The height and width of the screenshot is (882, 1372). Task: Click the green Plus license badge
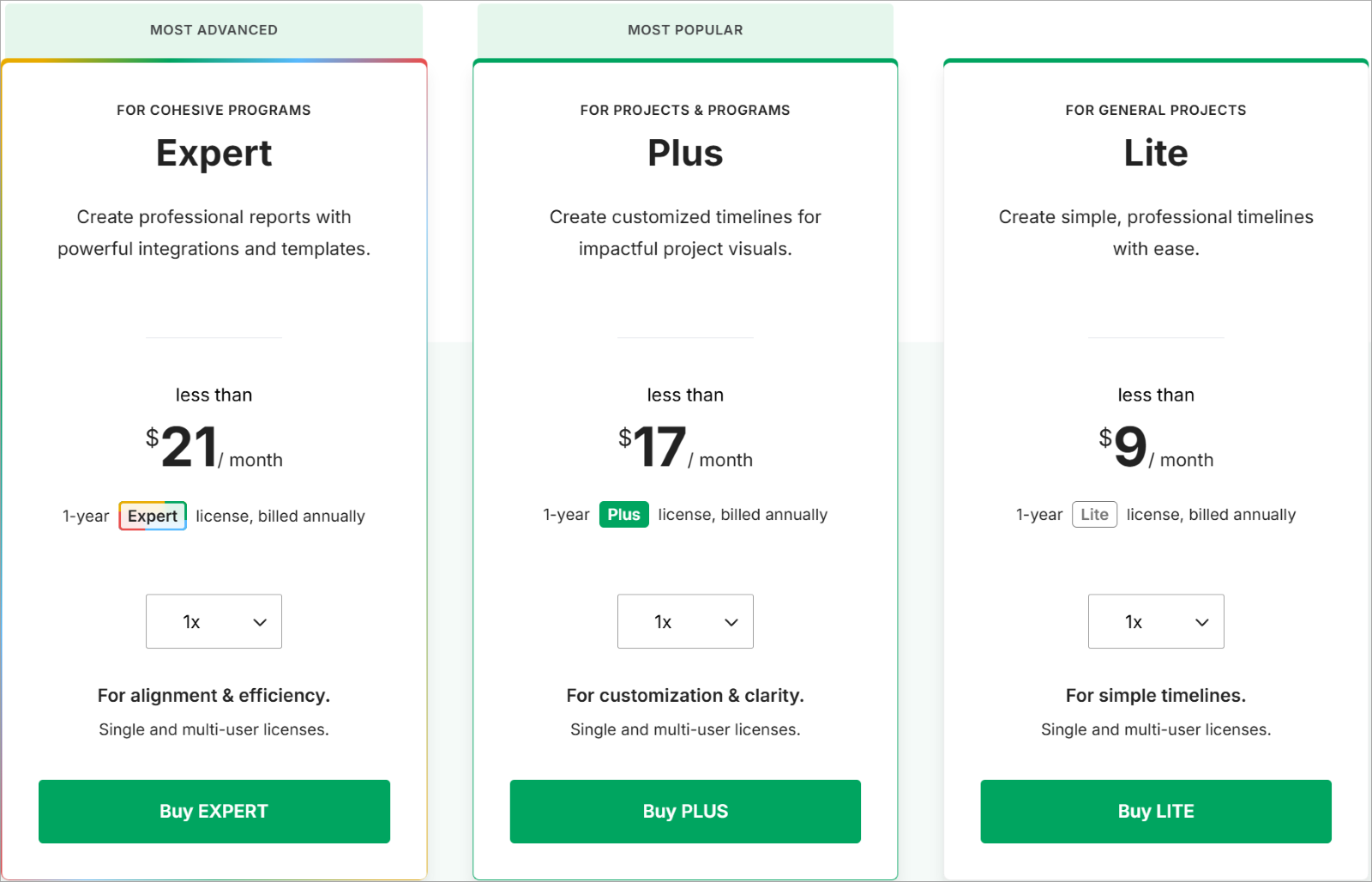click(x=623, y=515)
